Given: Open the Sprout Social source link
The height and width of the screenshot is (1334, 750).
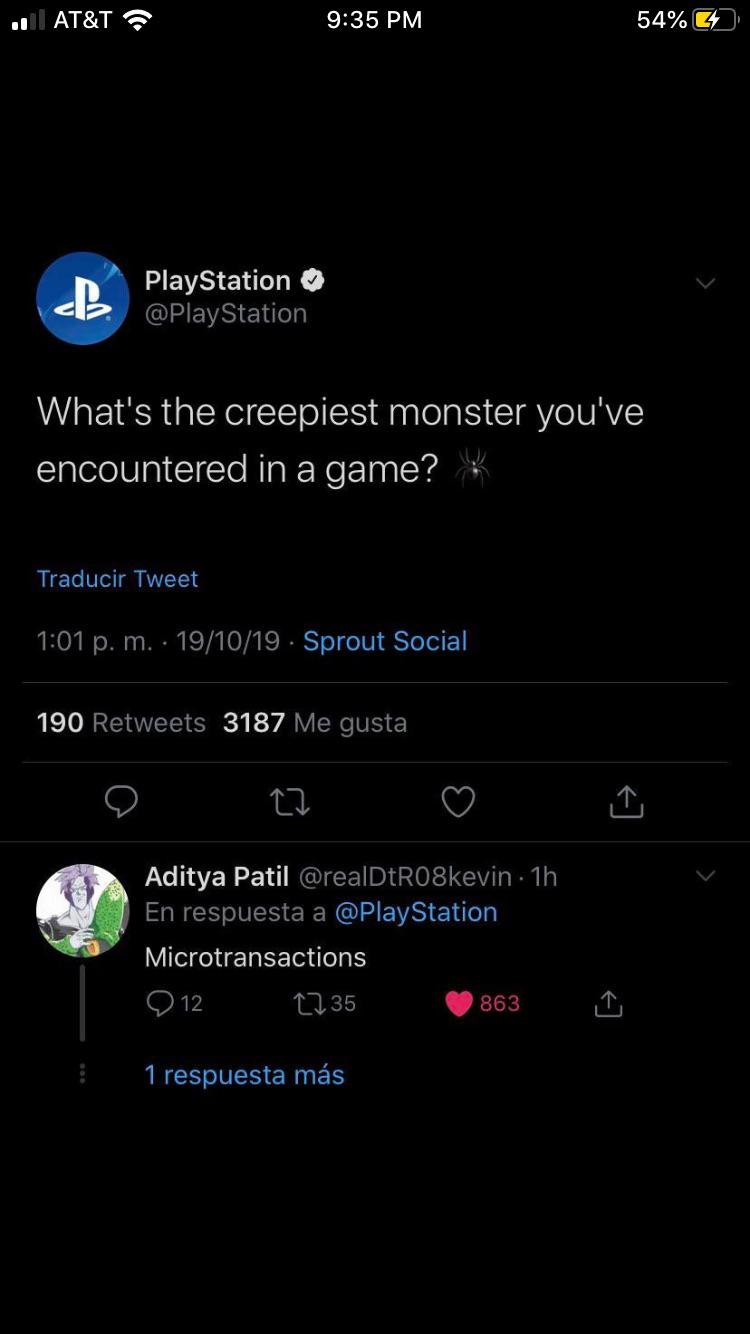Looking at the screenshot, I should 385,641.
